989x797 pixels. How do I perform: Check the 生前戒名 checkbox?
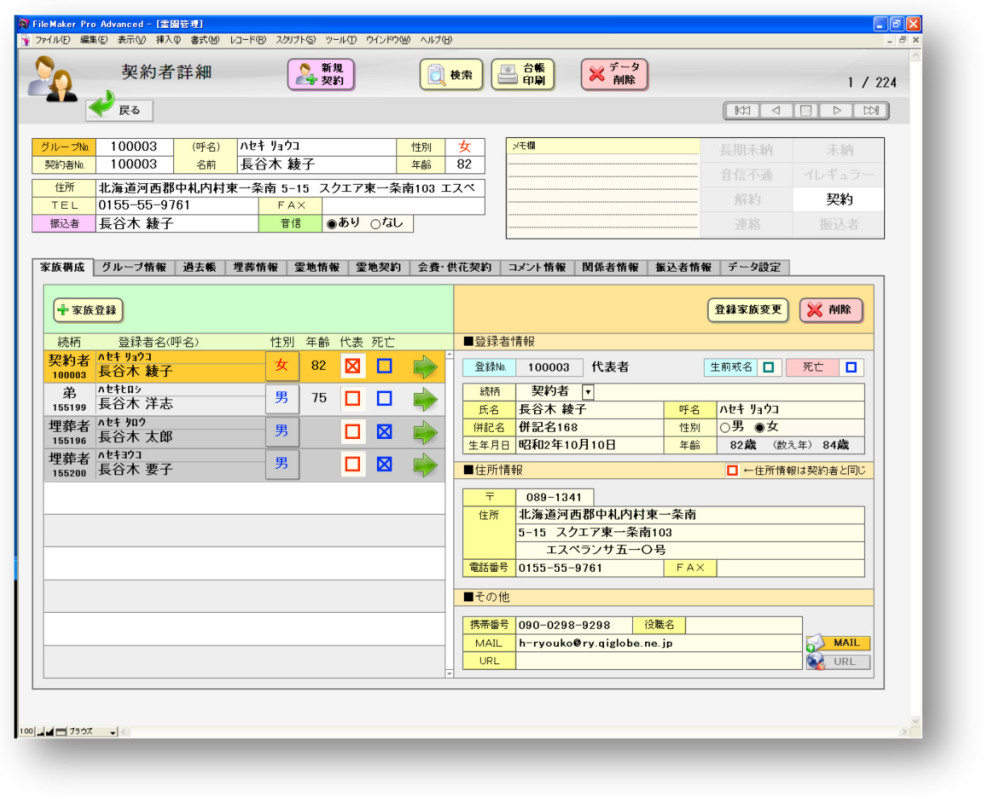click(768, 367)
